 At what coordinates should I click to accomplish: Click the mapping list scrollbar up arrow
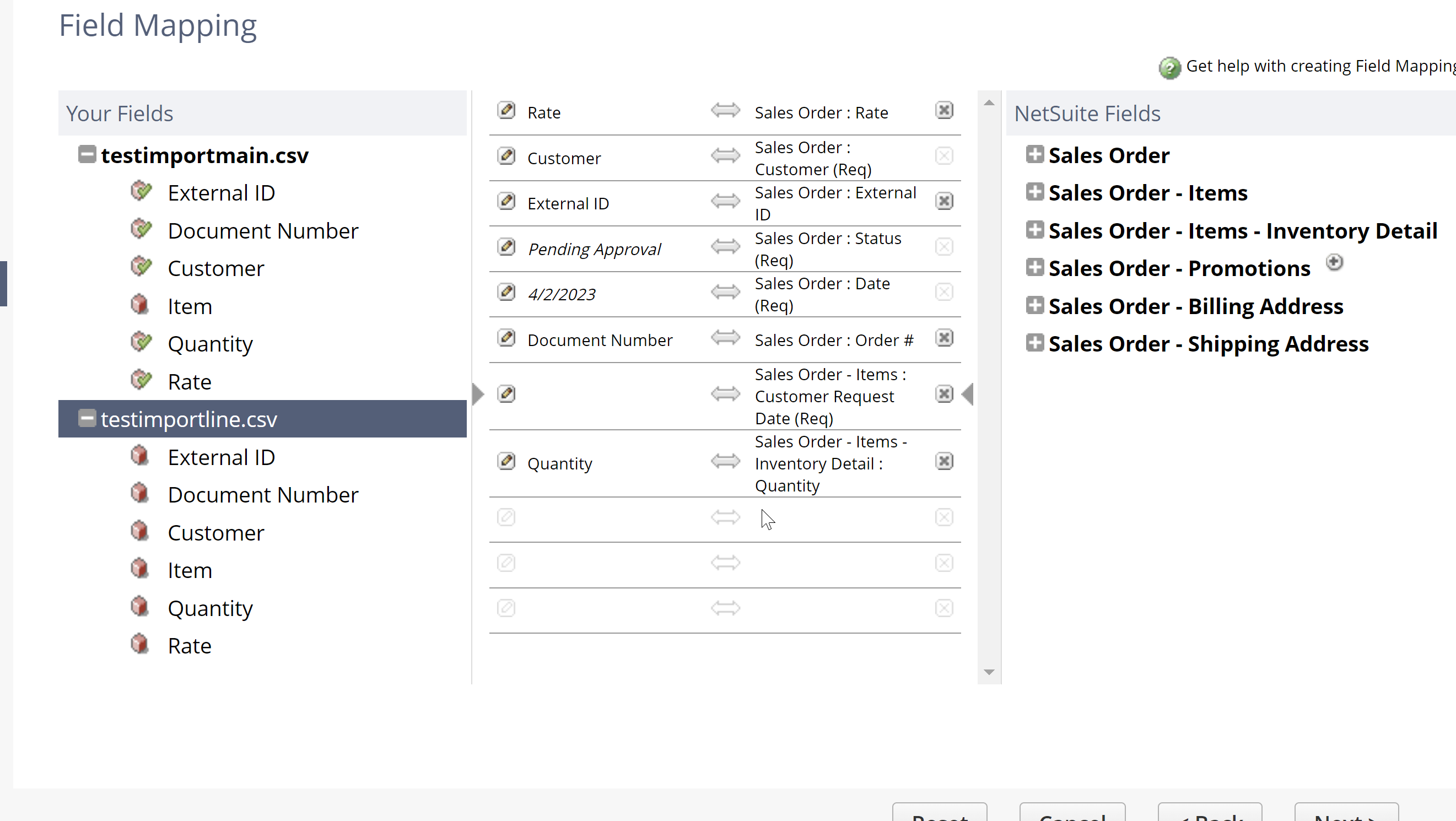pyautogui.click(x=989, y=103)
